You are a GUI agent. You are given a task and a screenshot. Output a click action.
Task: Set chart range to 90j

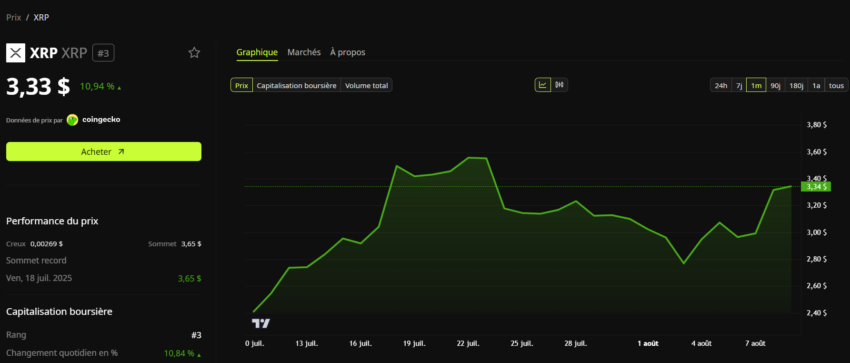coord(775,86)
